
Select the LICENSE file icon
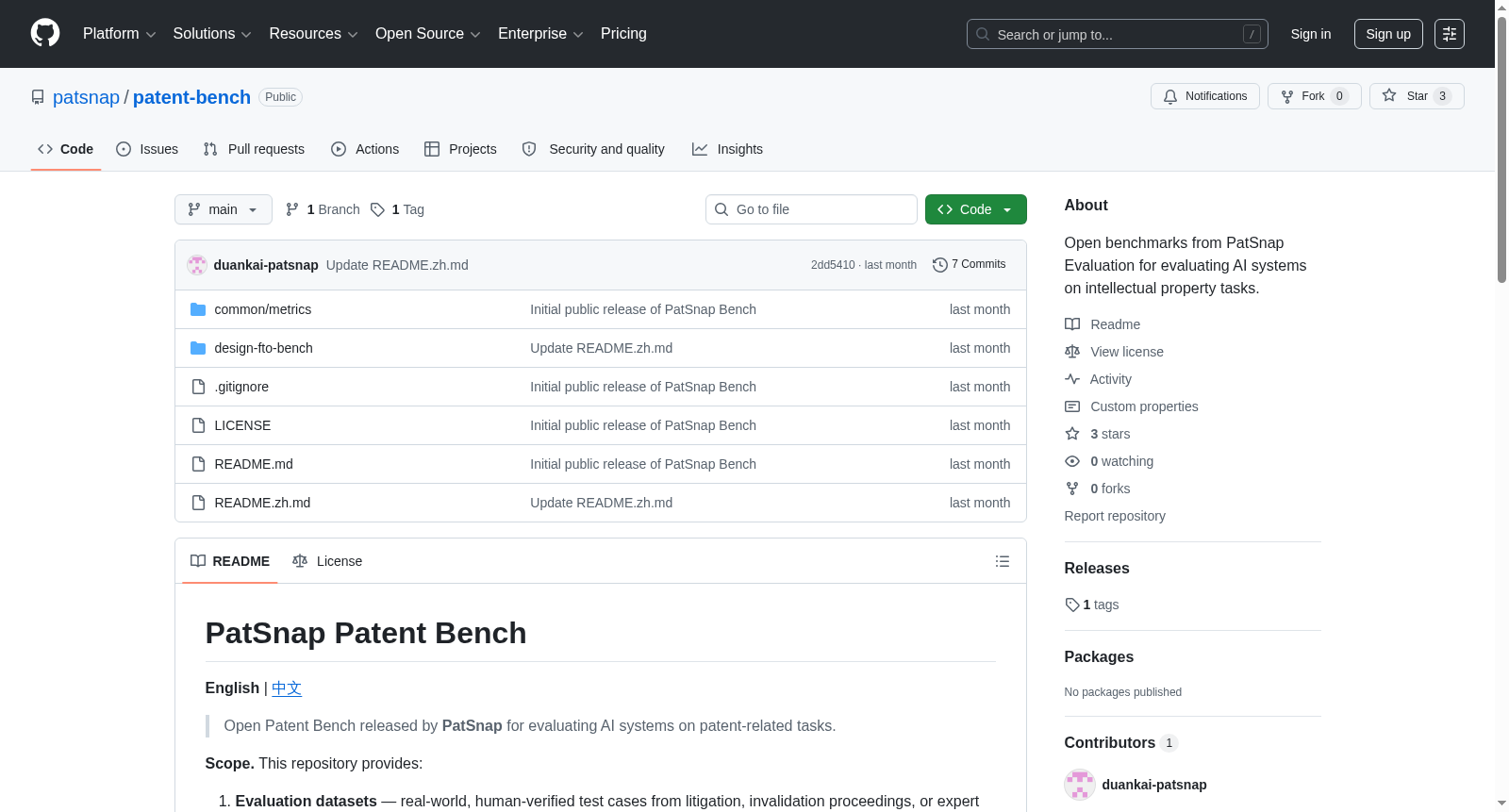point(198,425)
